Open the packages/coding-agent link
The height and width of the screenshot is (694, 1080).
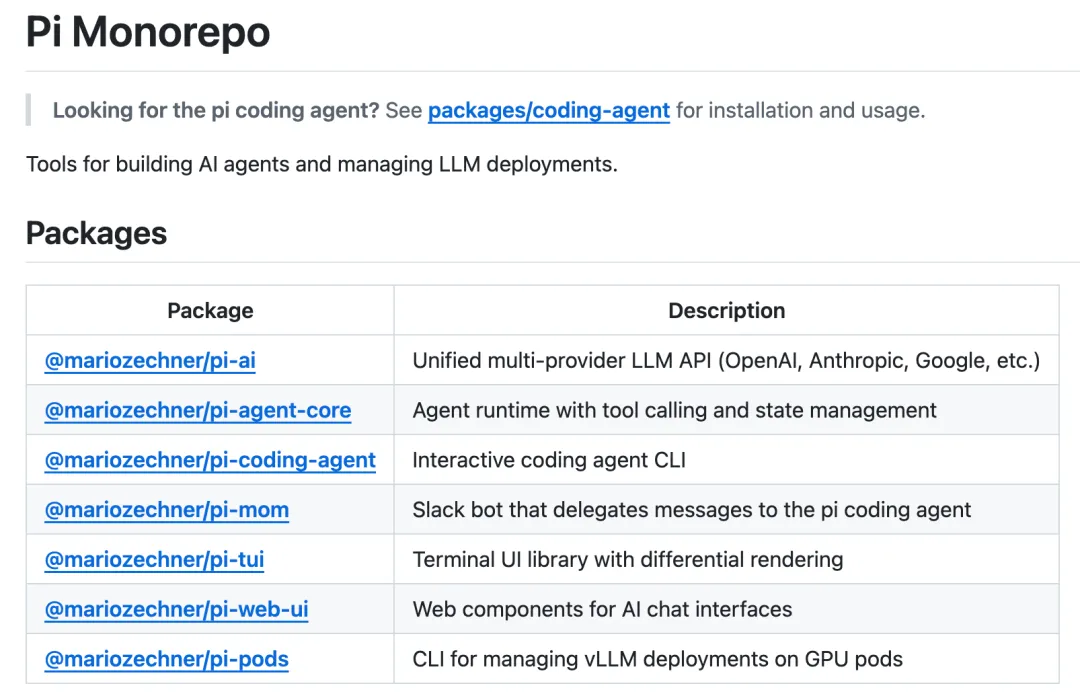click(x=548, y=111)
